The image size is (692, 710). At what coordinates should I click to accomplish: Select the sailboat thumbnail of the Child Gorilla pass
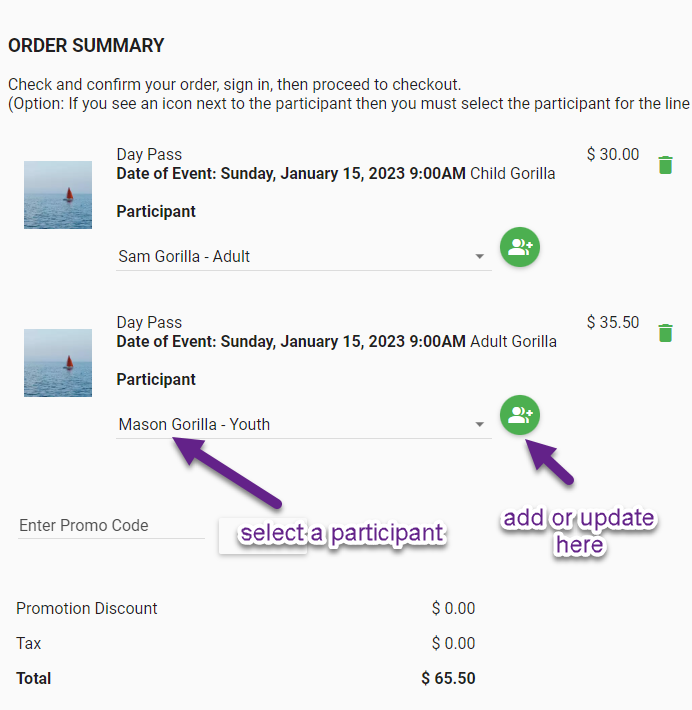click(58, 195)
